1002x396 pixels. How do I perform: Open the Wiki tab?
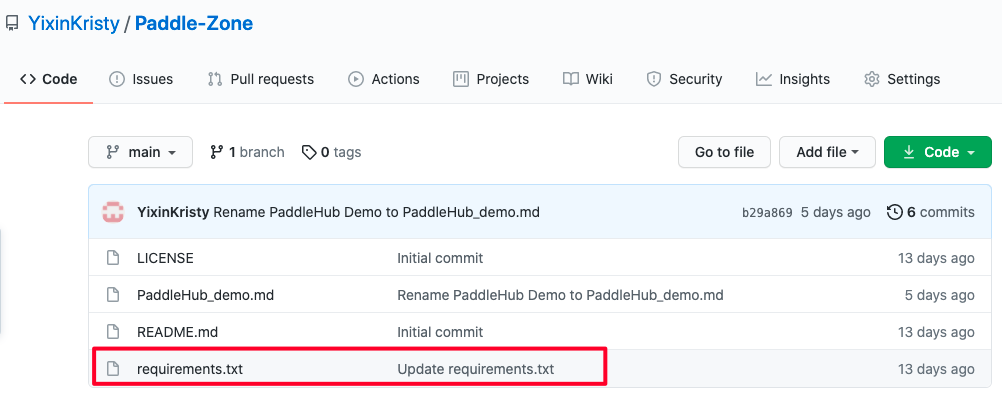point(587,79)
